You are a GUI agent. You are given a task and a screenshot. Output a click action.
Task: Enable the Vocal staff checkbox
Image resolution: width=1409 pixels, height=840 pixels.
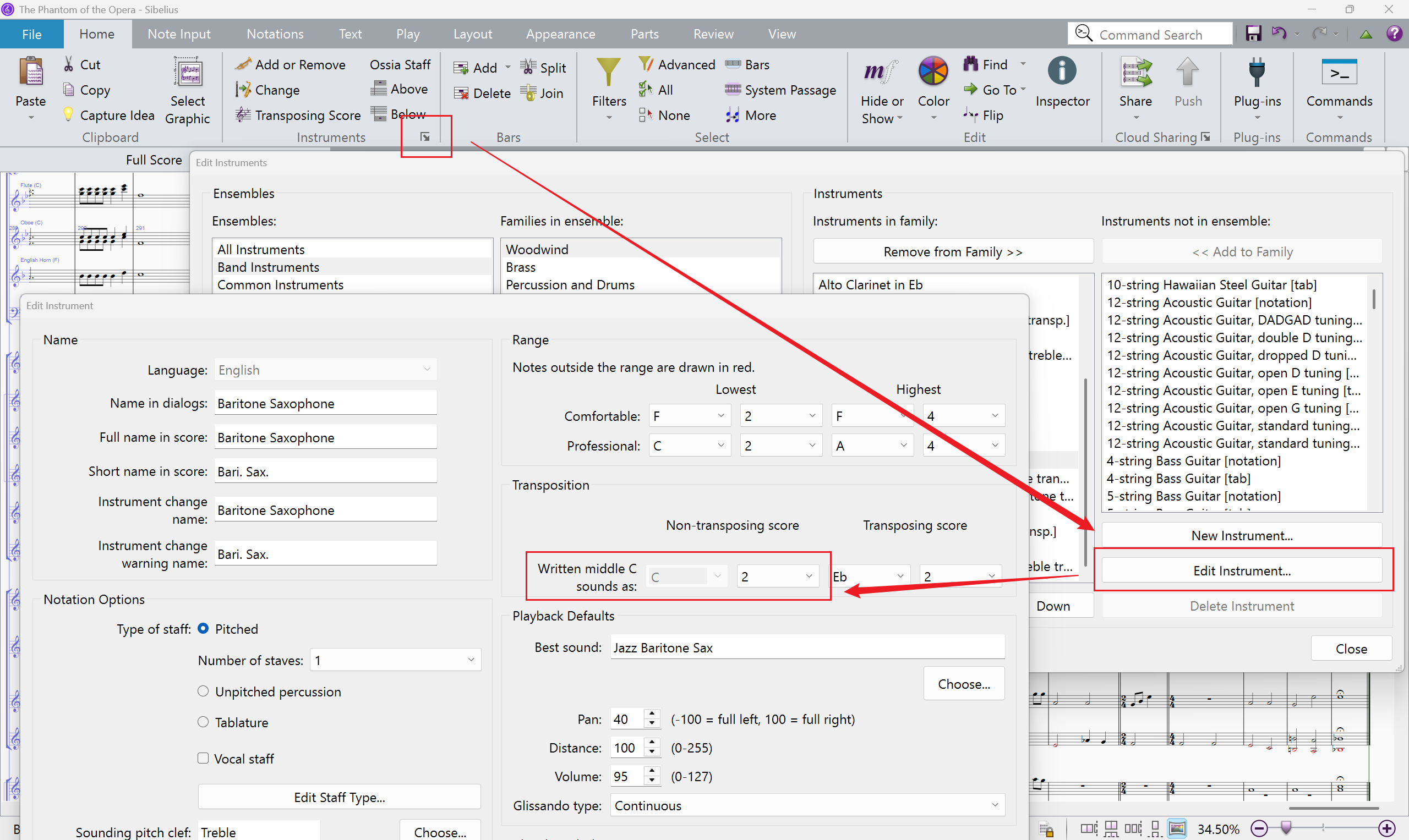203,758
